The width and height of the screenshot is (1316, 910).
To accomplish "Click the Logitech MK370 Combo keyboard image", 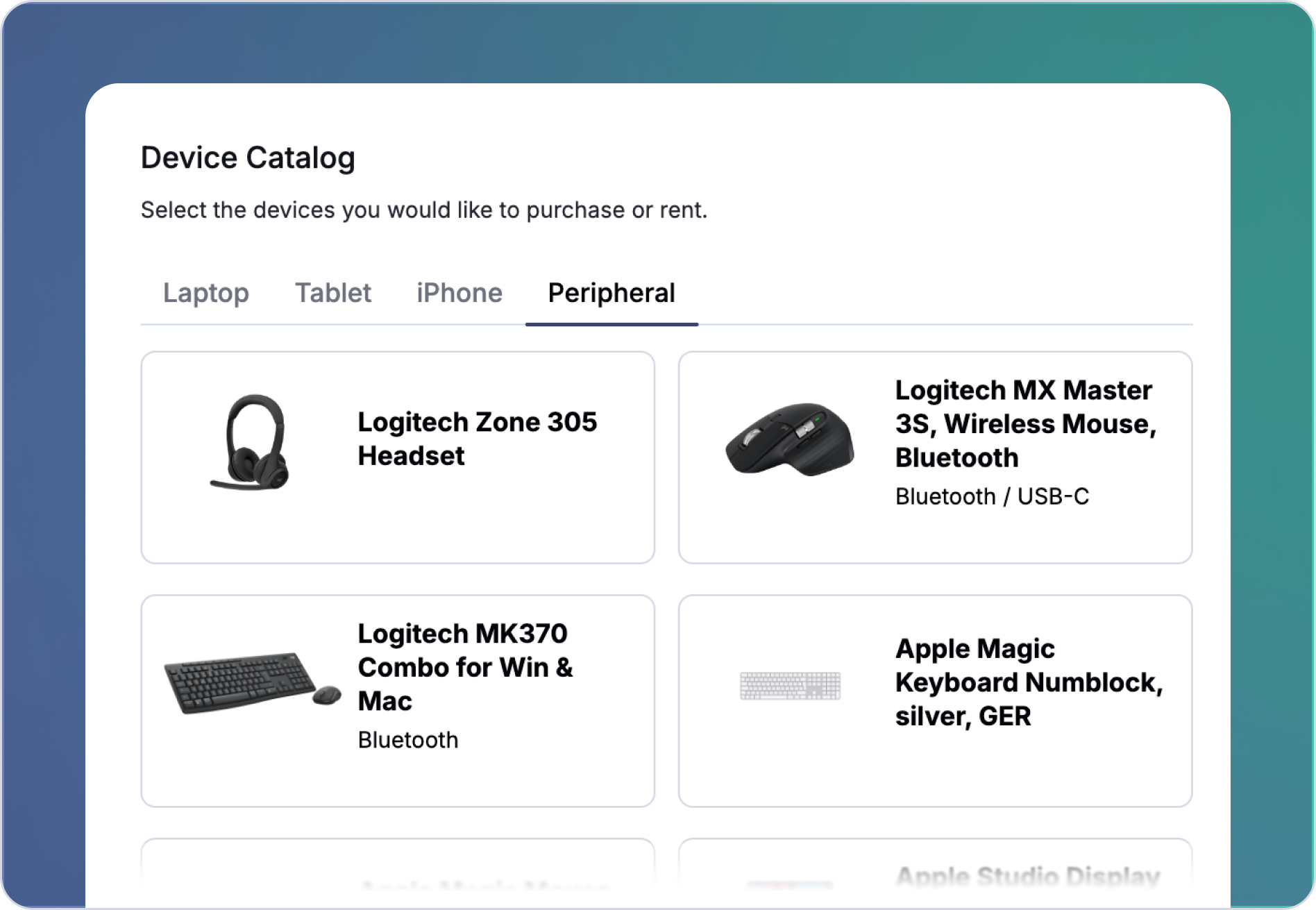I will click(x=250, y=684).
